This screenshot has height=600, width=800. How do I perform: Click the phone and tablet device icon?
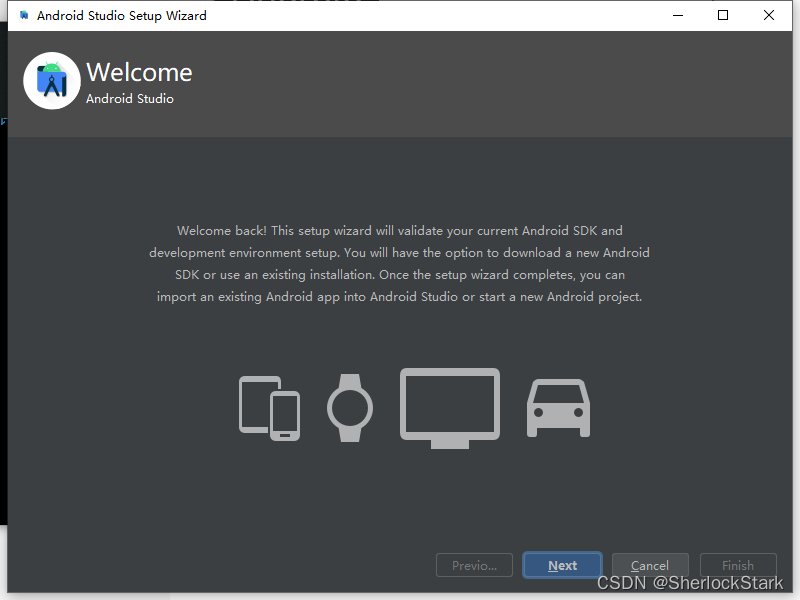click(x=269, y=408)
